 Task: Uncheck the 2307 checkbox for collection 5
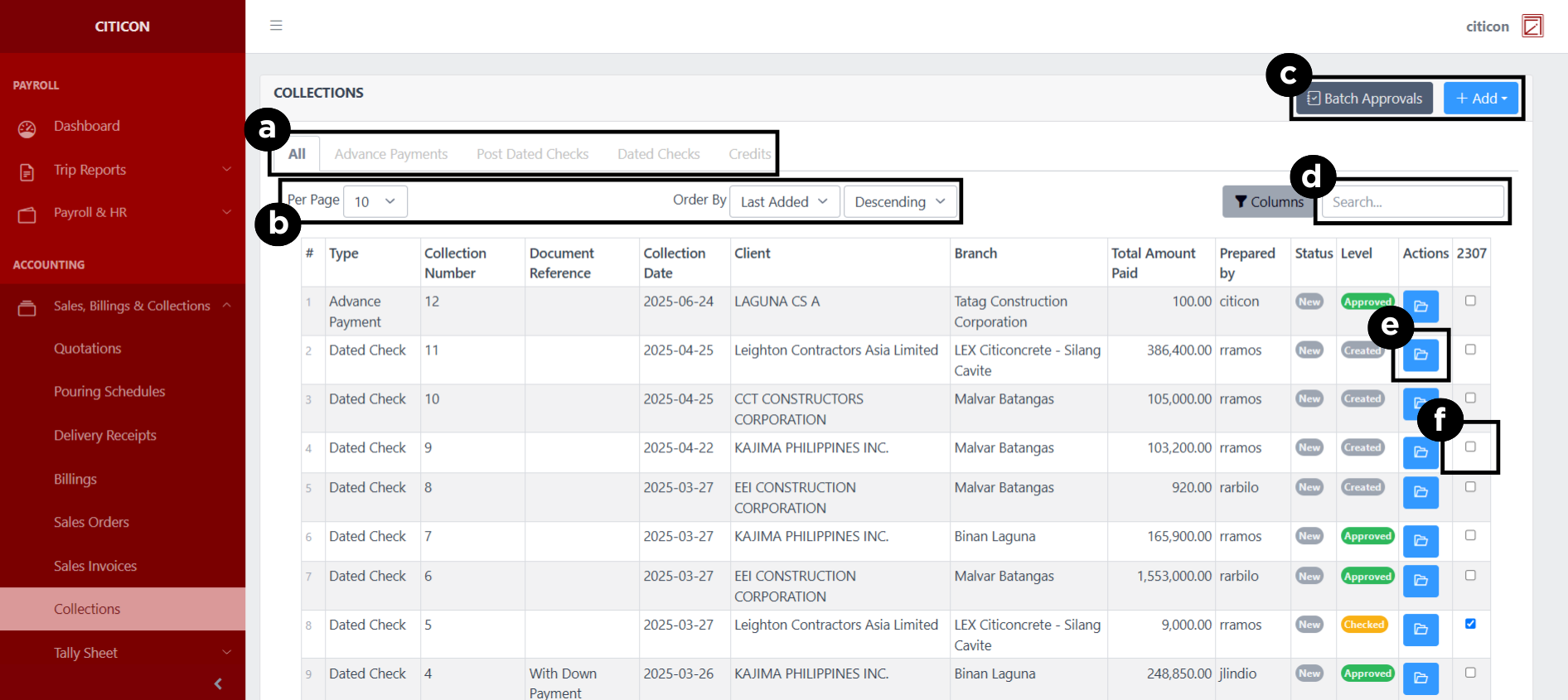(1470, 624)
